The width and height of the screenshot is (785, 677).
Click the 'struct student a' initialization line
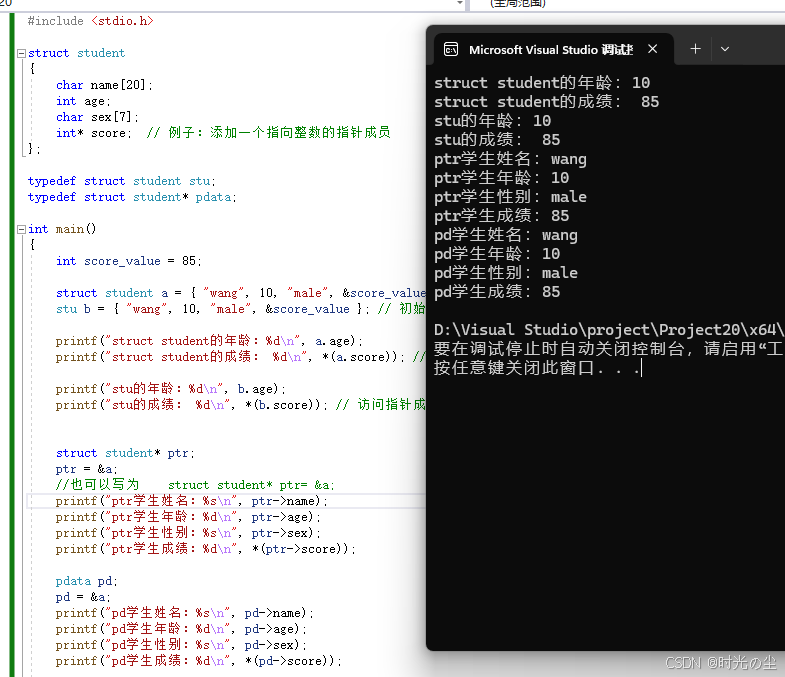click(241, 293)
